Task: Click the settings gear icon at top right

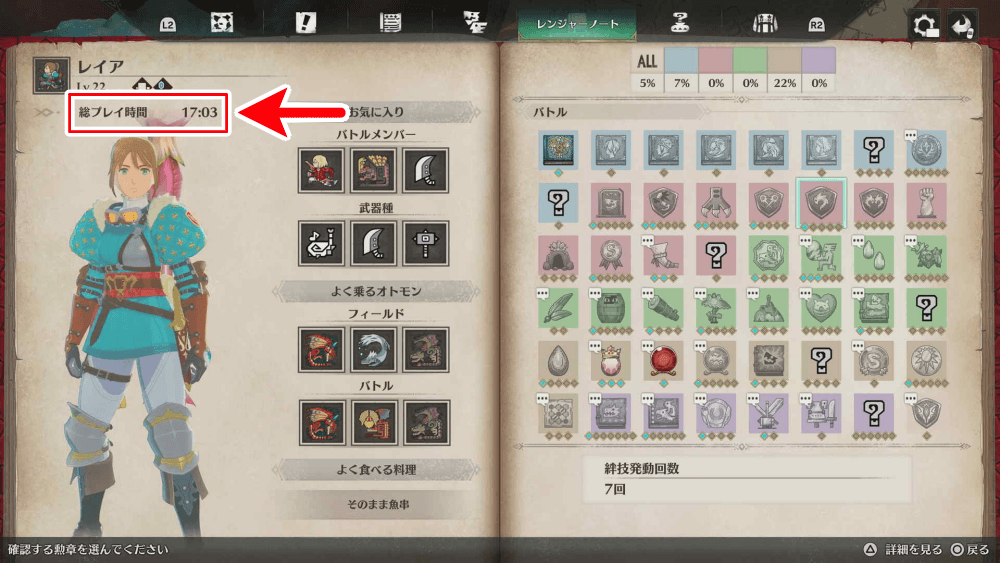Action: tap(925, 26)
